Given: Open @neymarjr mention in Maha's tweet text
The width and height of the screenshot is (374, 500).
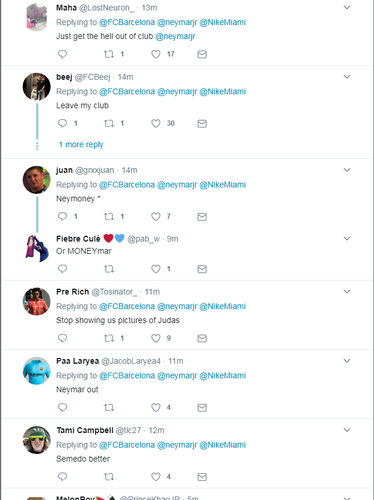Looking at the screenshot, I should click(175, 36).
